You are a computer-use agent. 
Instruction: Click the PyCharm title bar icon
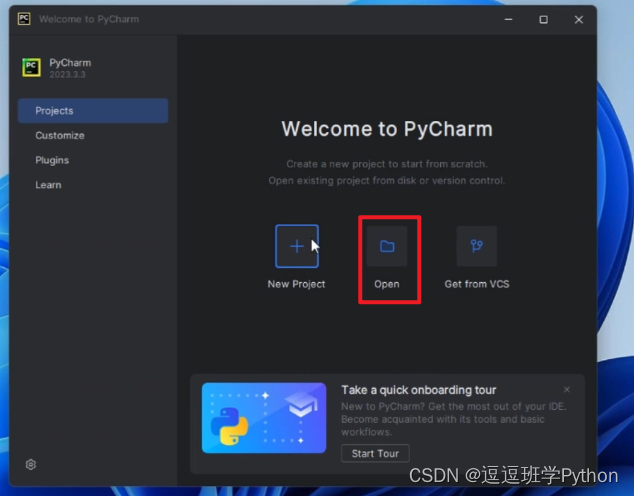(24, 19)
